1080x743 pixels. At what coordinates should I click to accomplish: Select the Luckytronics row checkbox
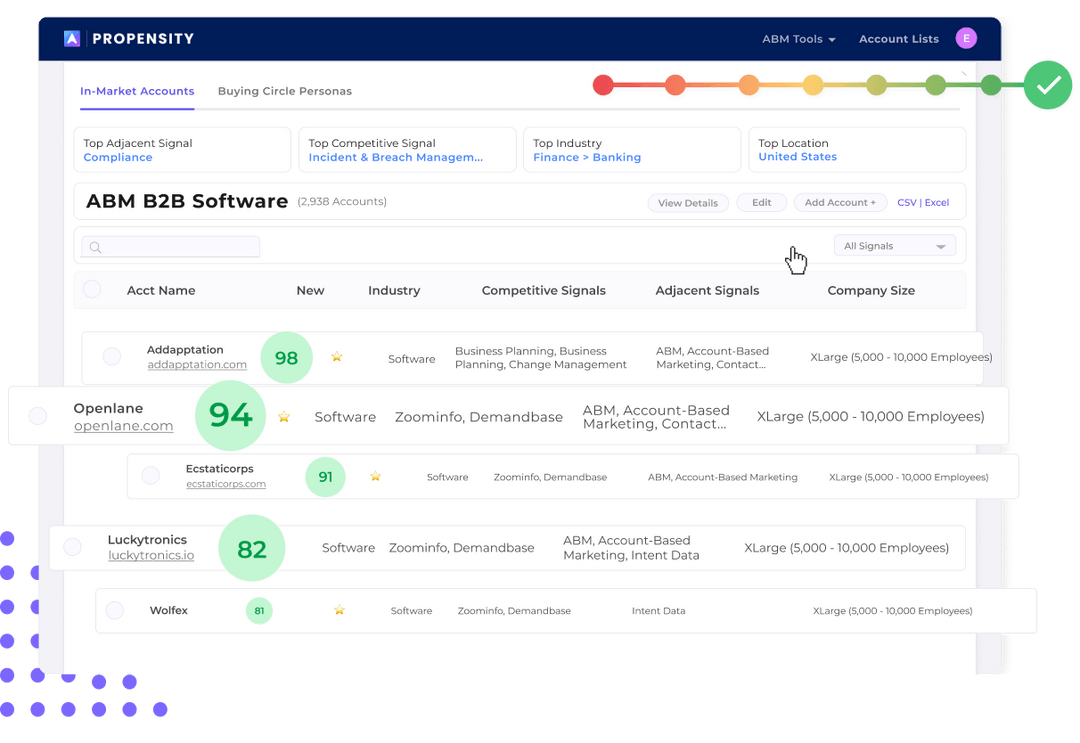[x=72, y=547]
